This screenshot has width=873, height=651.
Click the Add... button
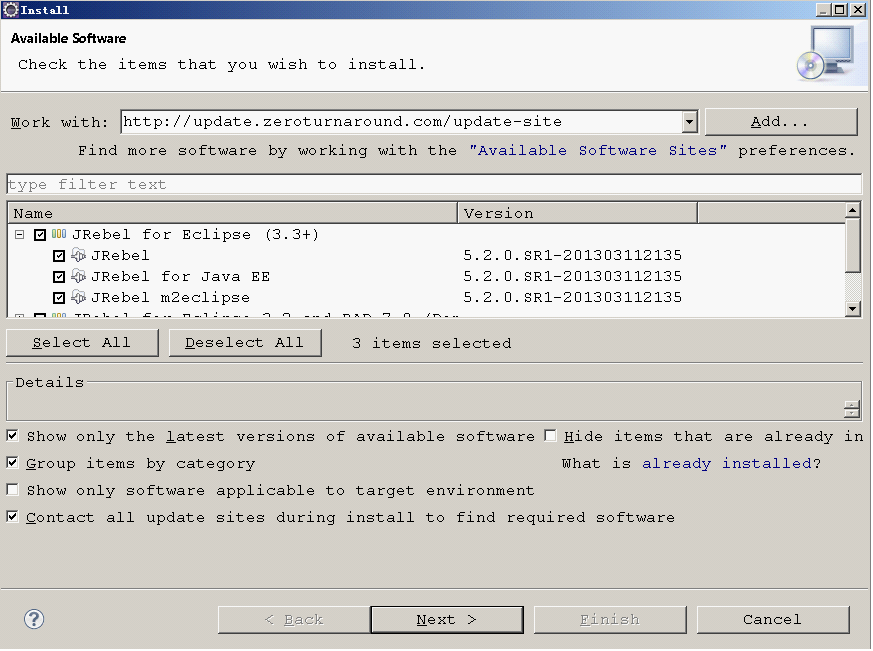(781, 122)
